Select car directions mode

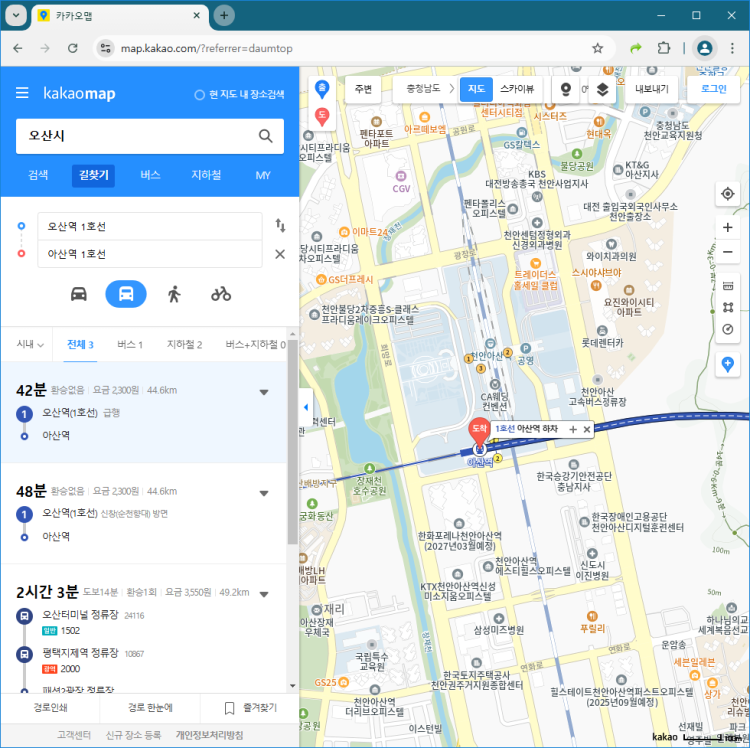point(79,294)
